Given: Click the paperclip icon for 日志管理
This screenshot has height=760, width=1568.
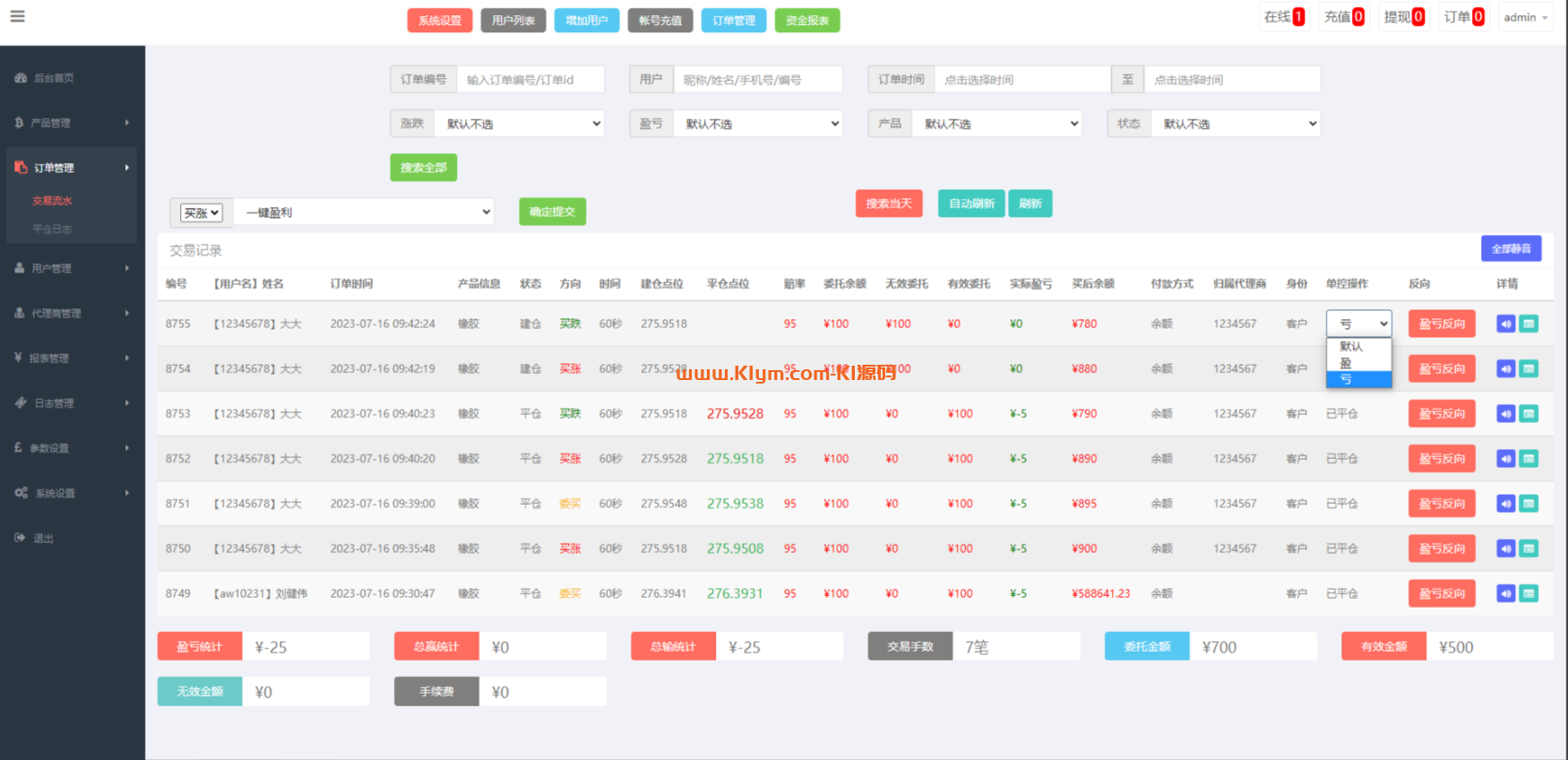Looking at the screenshot, I should tap(21, 403).
